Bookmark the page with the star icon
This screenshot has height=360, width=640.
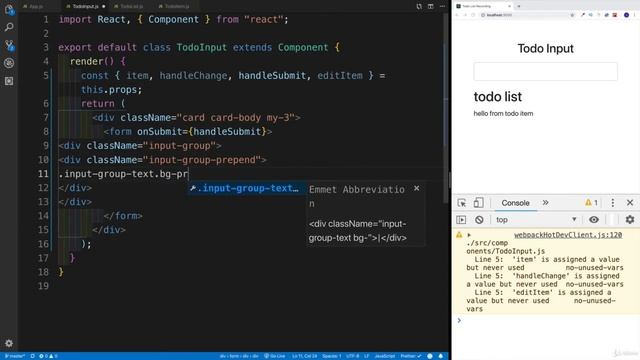point(572,15)
